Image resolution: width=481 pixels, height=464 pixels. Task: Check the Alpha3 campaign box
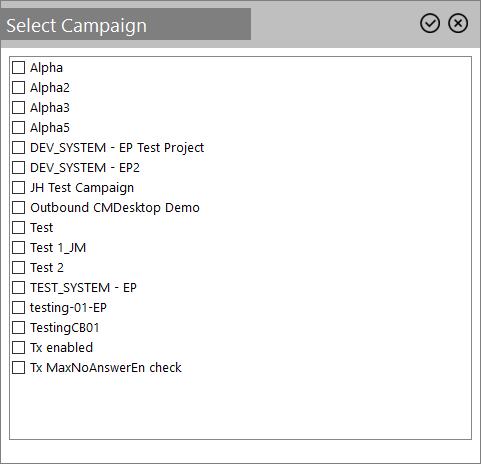[18, 107]
